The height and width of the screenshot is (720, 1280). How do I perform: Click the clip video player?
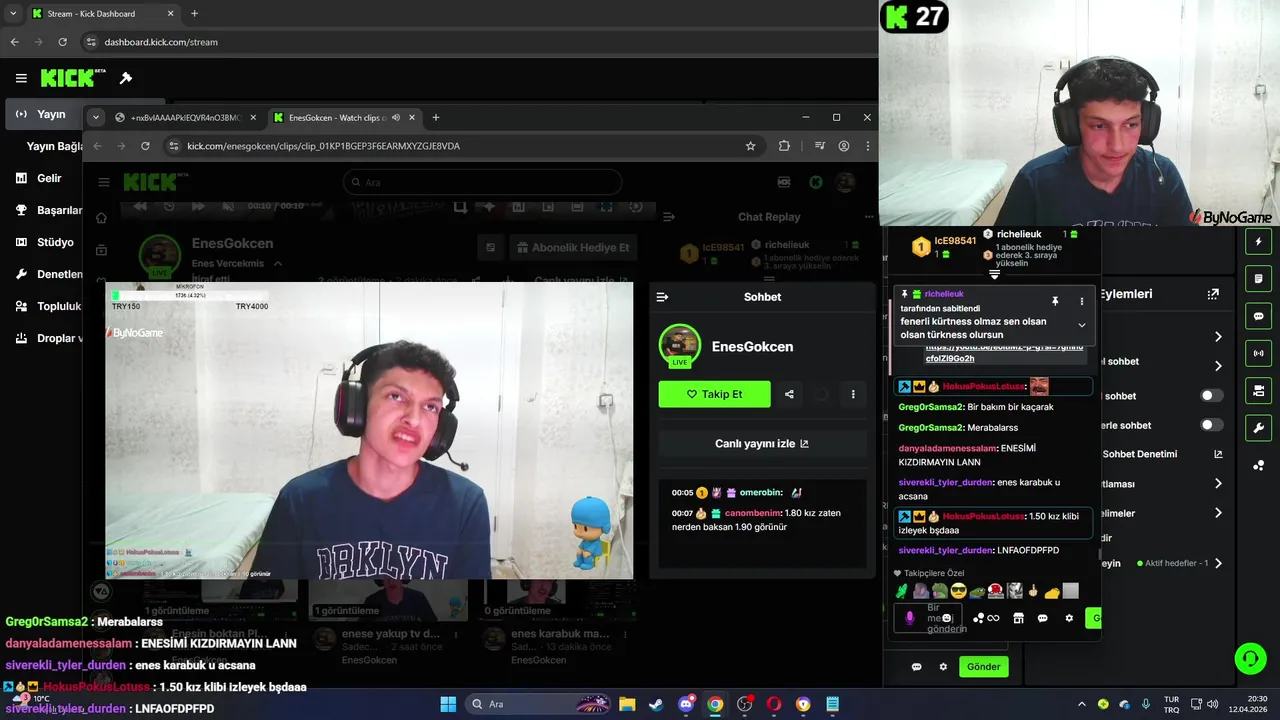click(369, 431)
